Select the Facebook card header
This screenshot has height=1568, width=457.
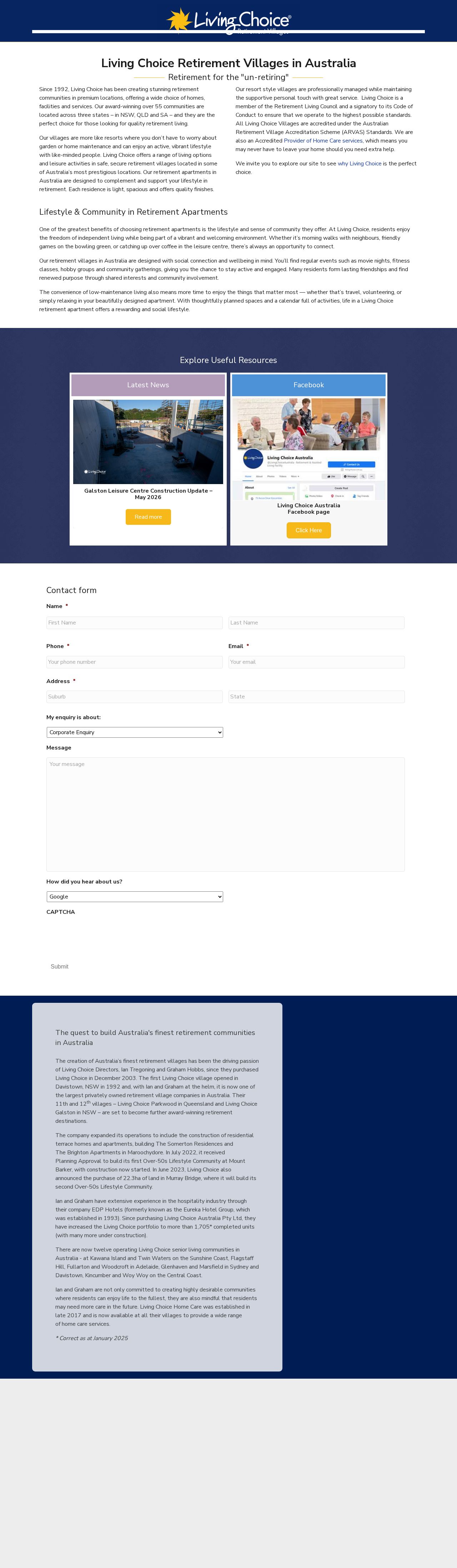click(x=308, y=385)
